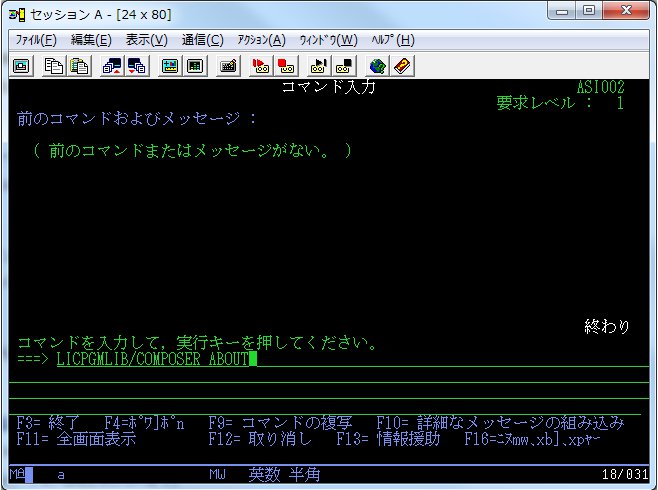
Task: Open the ファイル(F) menu
Action: pyautogui.click(x=36, y=40)
